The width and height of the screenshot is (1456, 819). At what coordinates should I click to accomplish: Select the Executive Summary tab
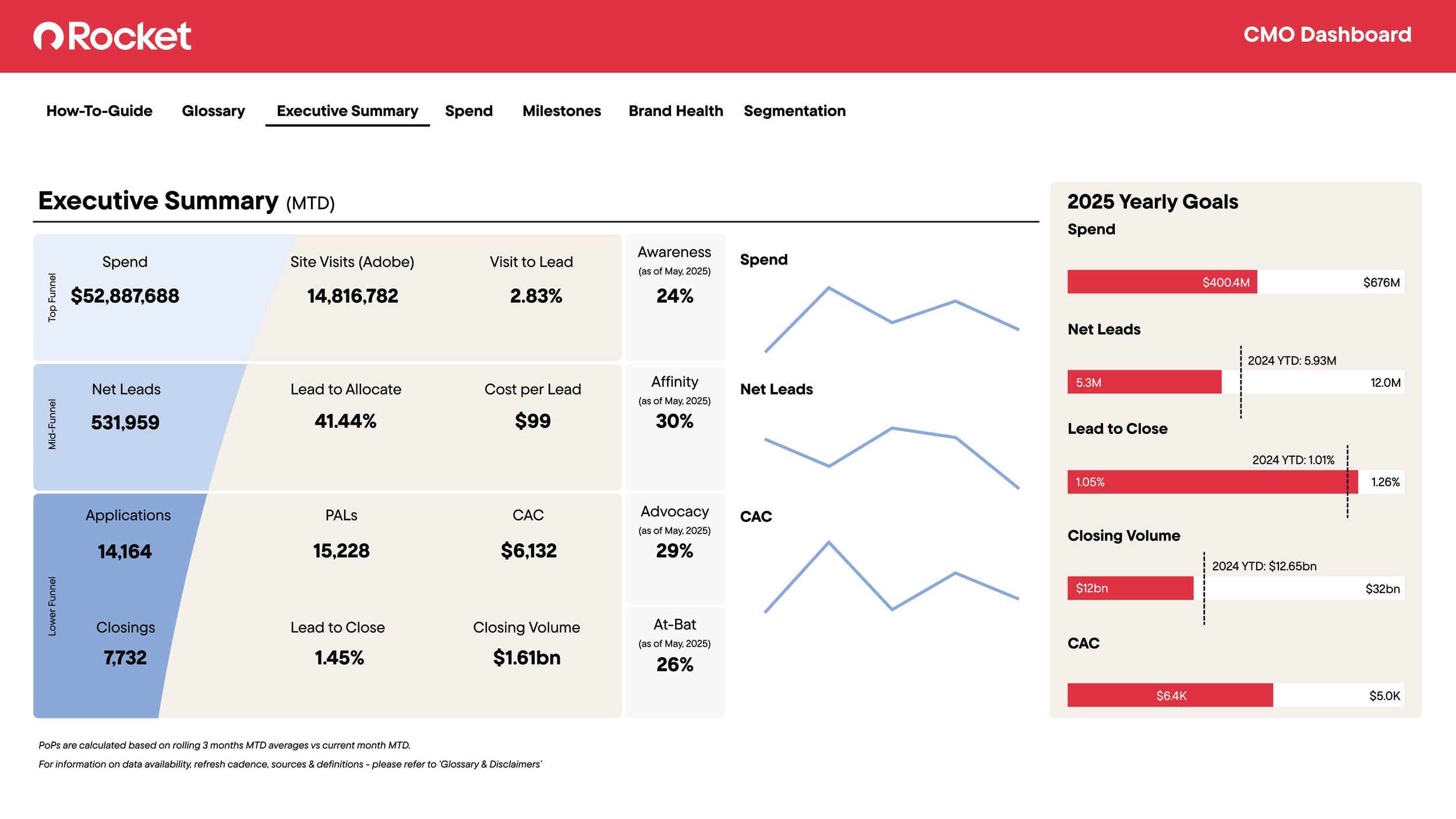coord(347,111)
